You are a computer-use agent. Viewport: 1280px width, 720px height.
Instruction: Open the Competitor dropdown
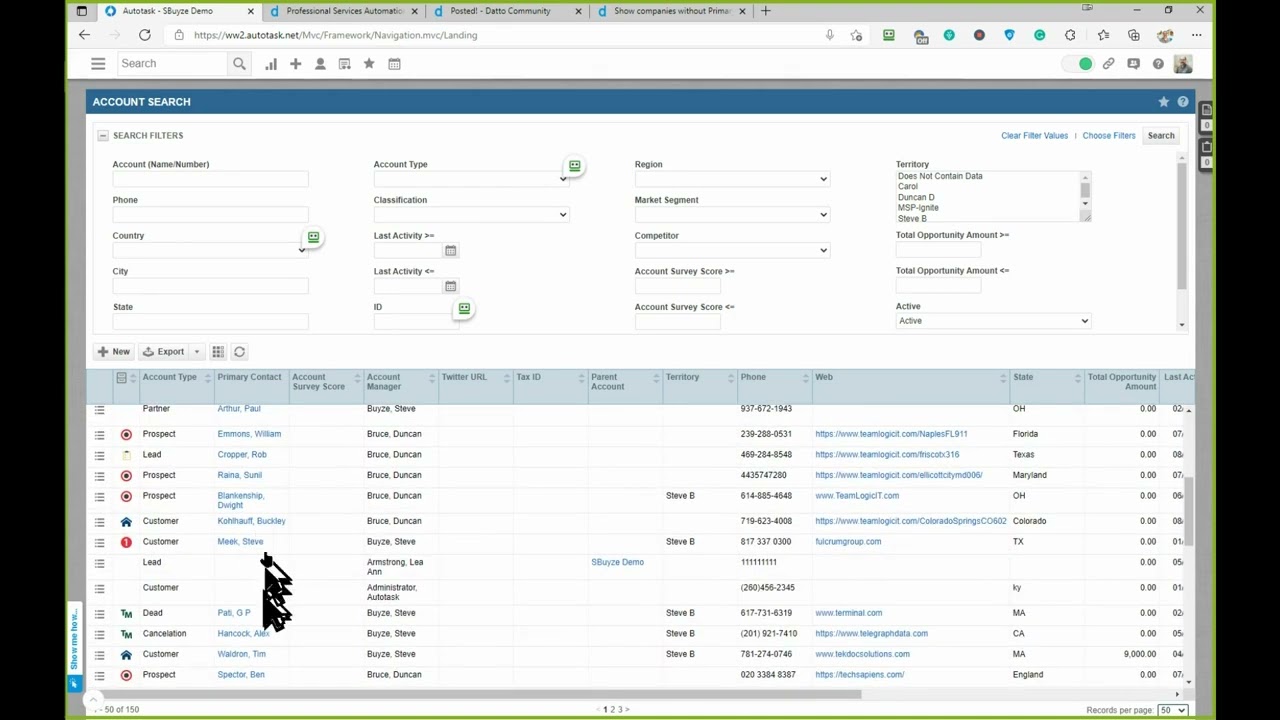click(x=732, y=251)
